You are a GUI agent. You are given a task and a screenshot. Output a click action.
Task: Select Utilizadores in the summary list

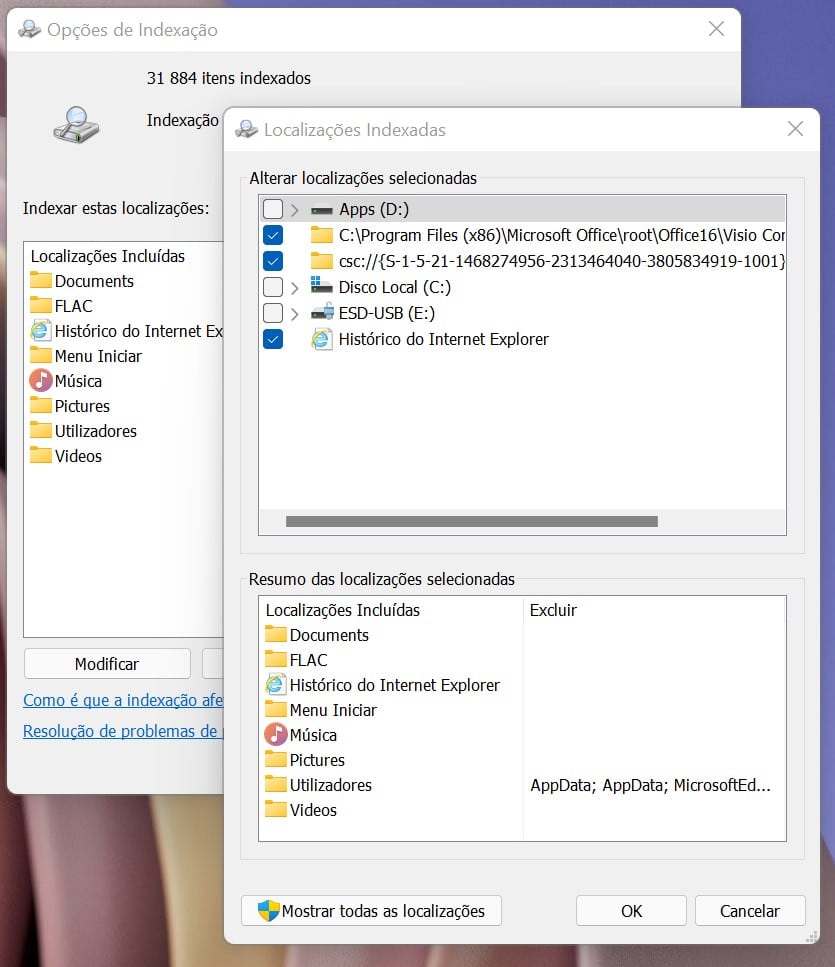point(330,785)
